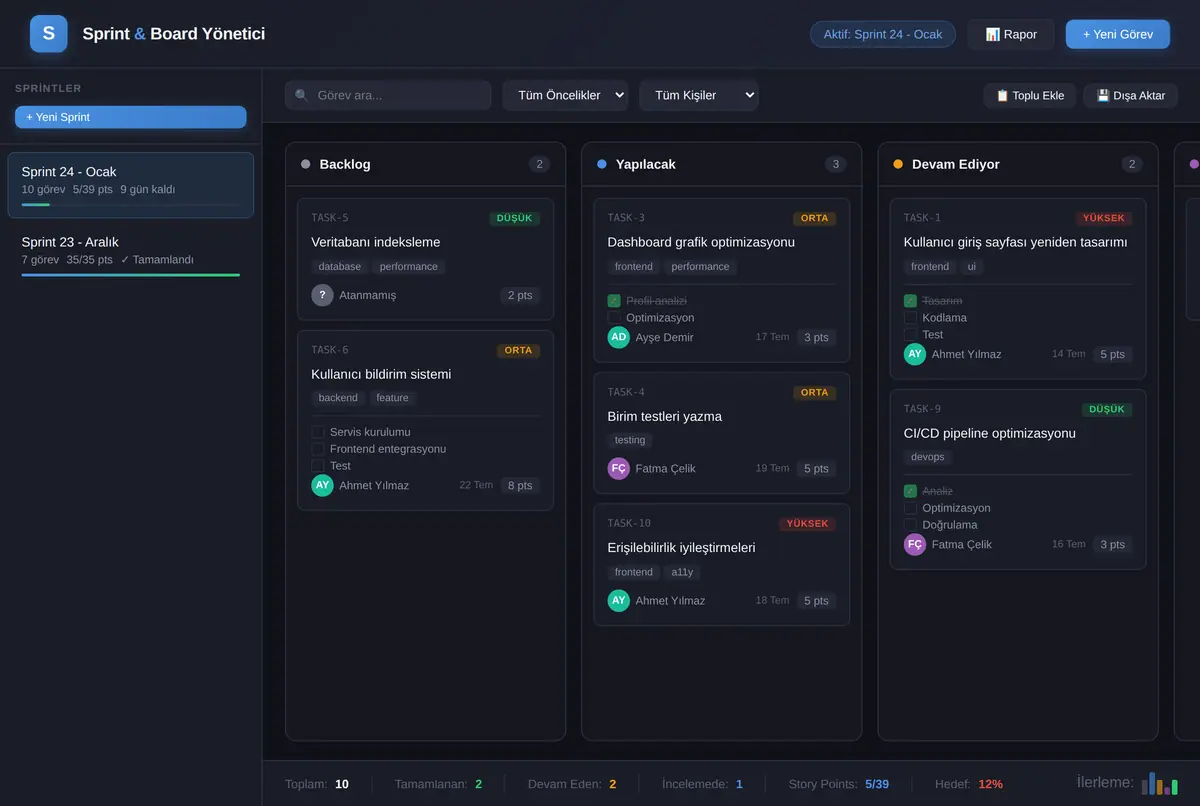The height and width of the screenshot is (806, 1200).
Task: Click the "Toplu Ekle" button
Action: pos(1030,95)
